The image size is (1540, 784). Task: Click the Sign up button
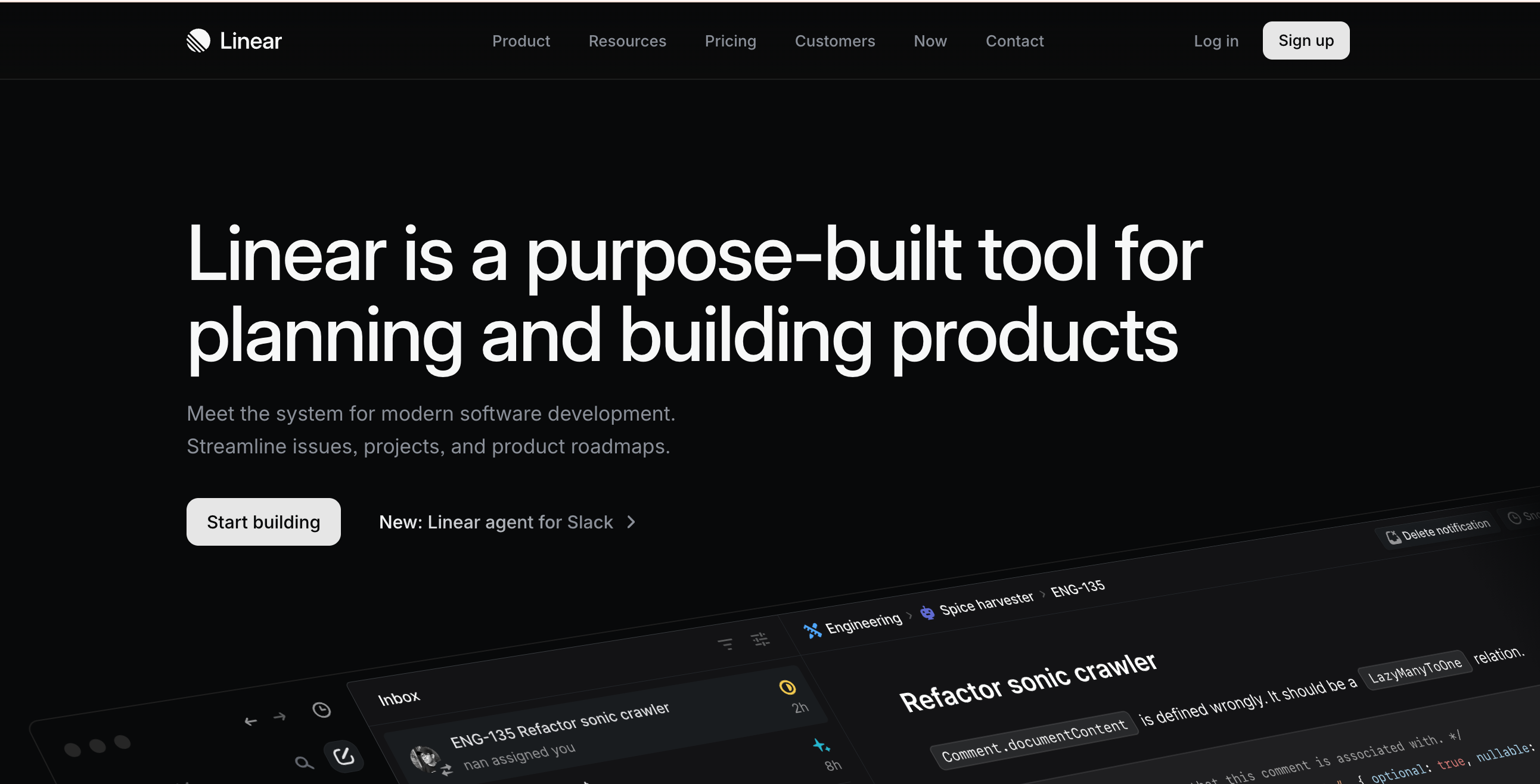click(1306, 41)
